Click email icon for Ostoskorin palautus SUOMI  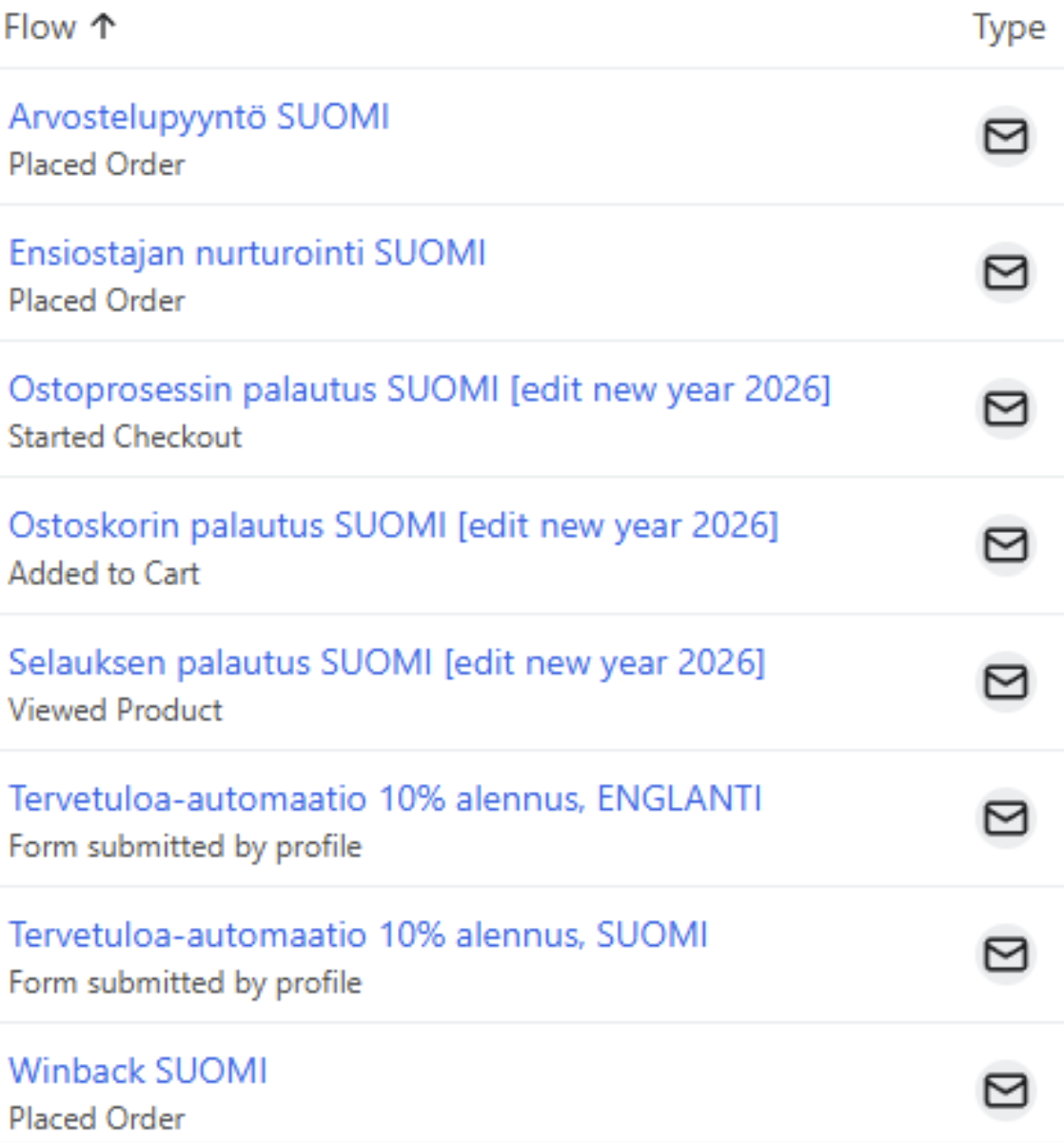click(x=1005, y=545)
